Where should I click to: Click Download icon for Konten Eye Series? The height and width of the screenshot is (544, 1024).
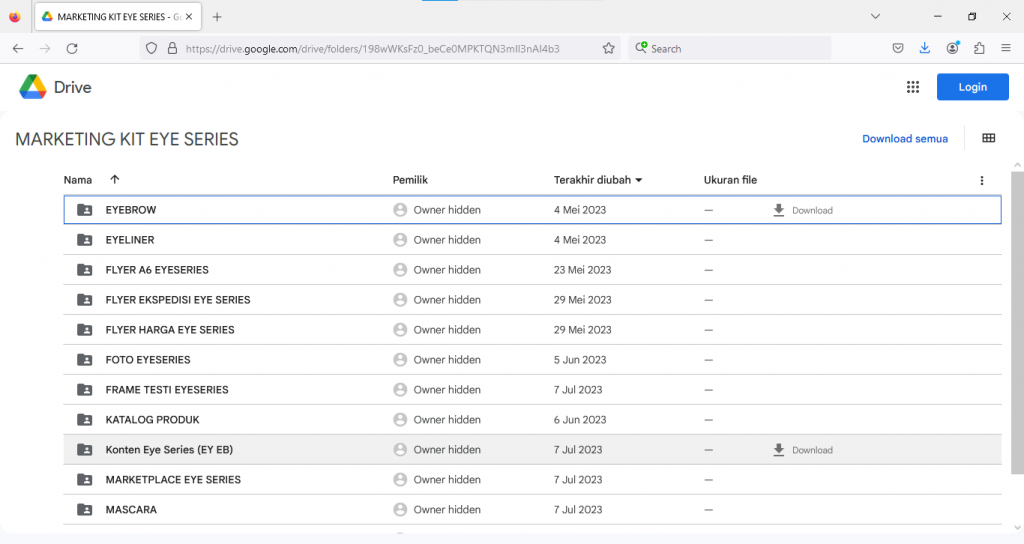(779, 450)
